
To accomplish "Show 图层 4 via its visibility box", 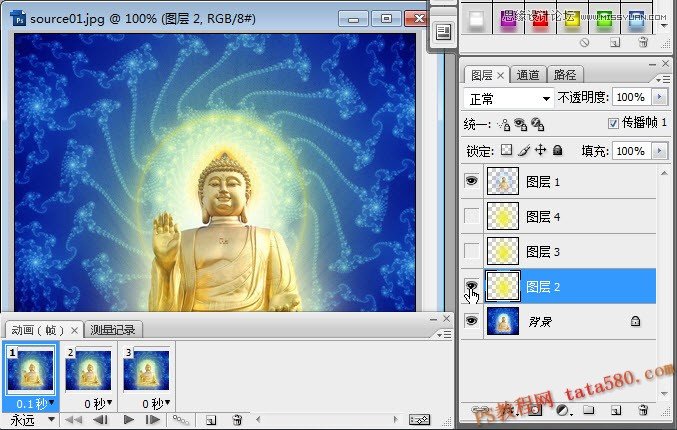I will pyautogui.click(x=471, y=216).
